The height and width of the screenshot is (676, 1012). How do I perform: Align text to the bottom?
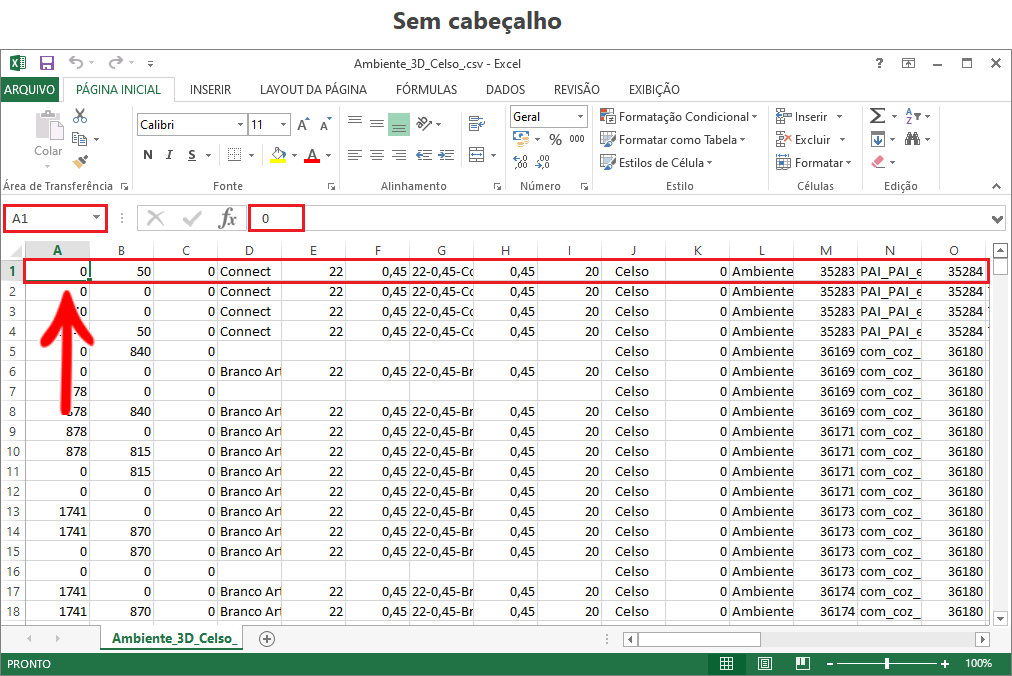click(399, 124)
